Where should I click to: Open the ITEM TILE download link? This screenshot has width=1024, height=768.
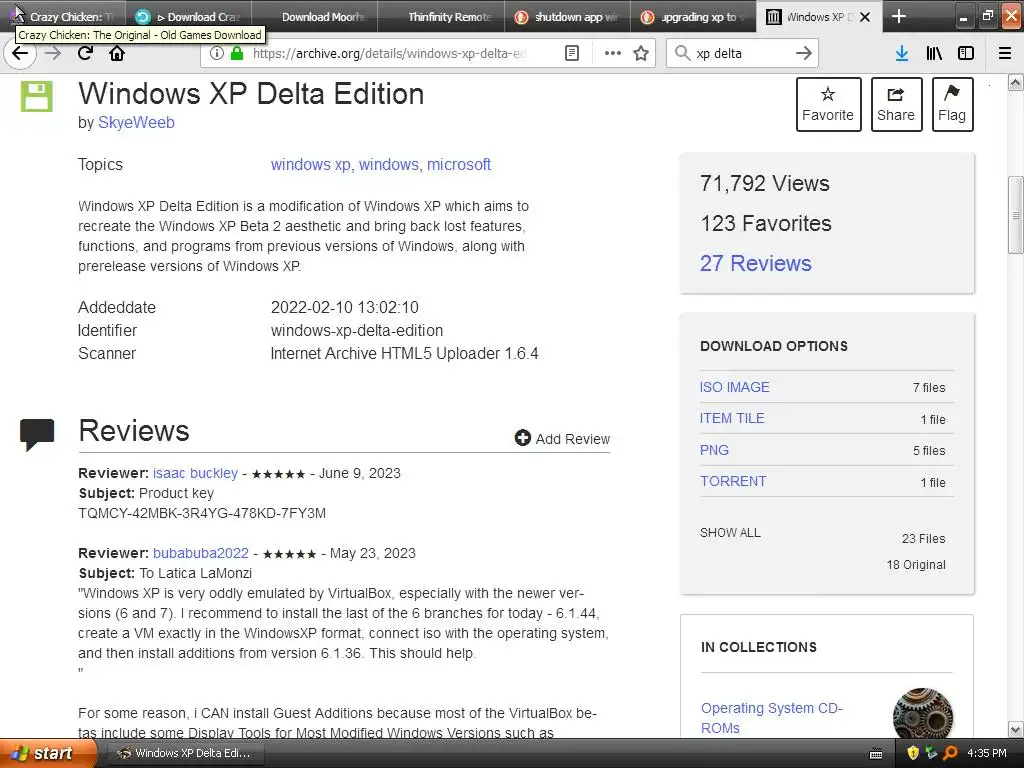point(731,419)
